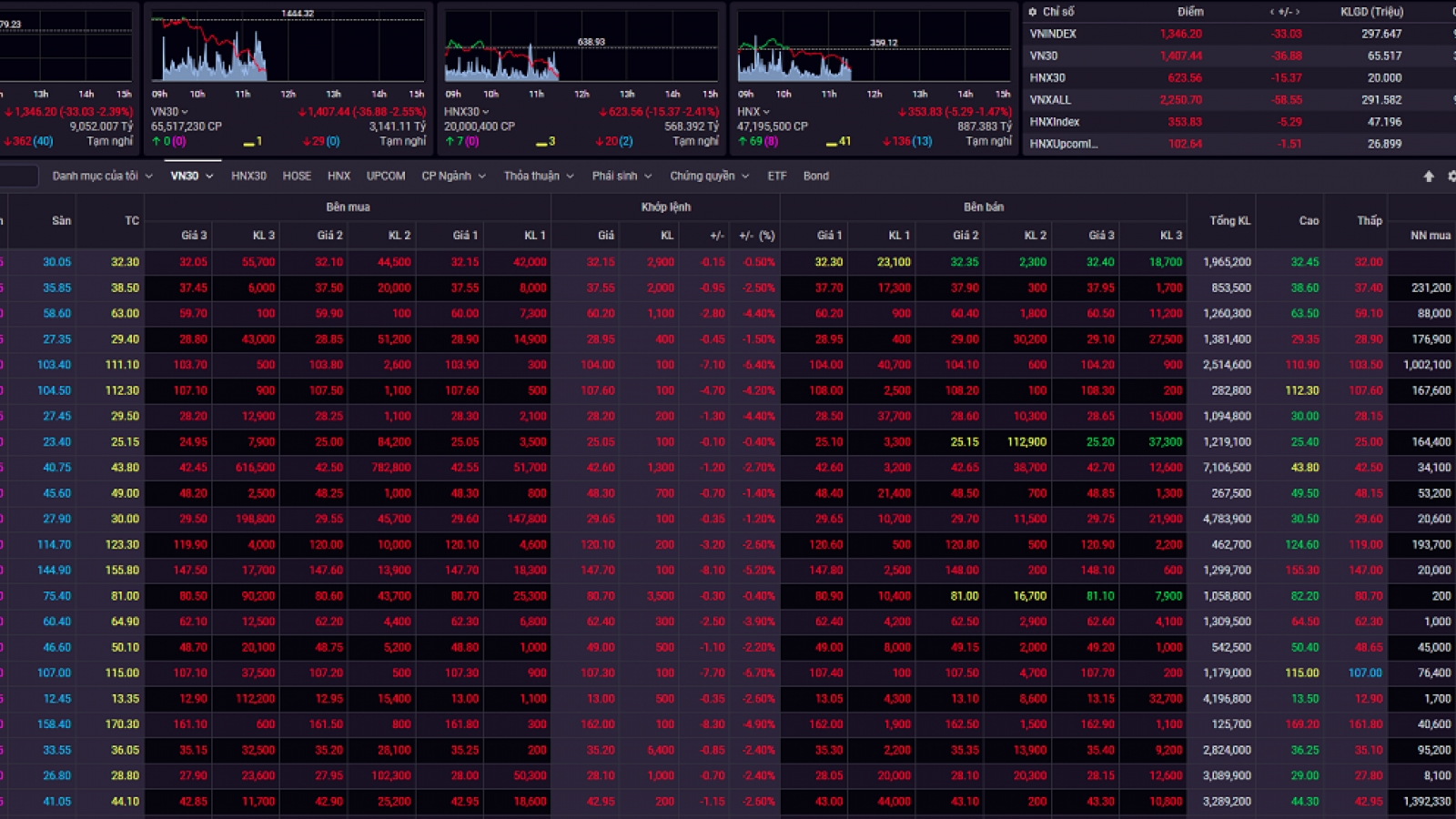
Task: Switch to the HOSE tab
Action: [297, 176]
